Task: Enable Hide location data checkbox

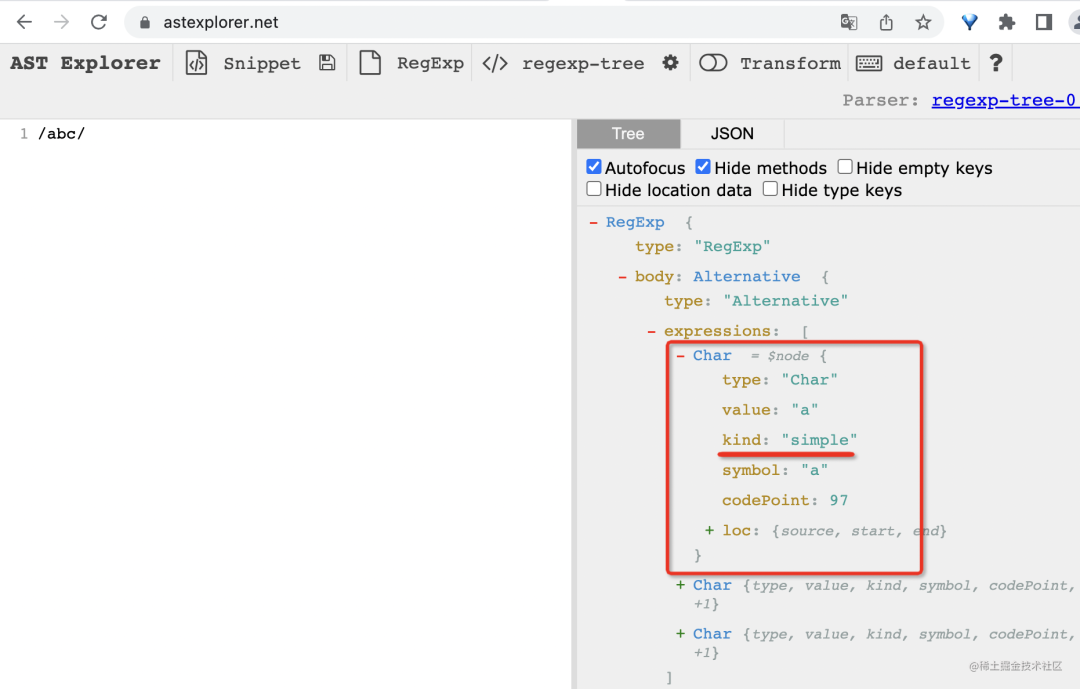Action: (594, 189)
